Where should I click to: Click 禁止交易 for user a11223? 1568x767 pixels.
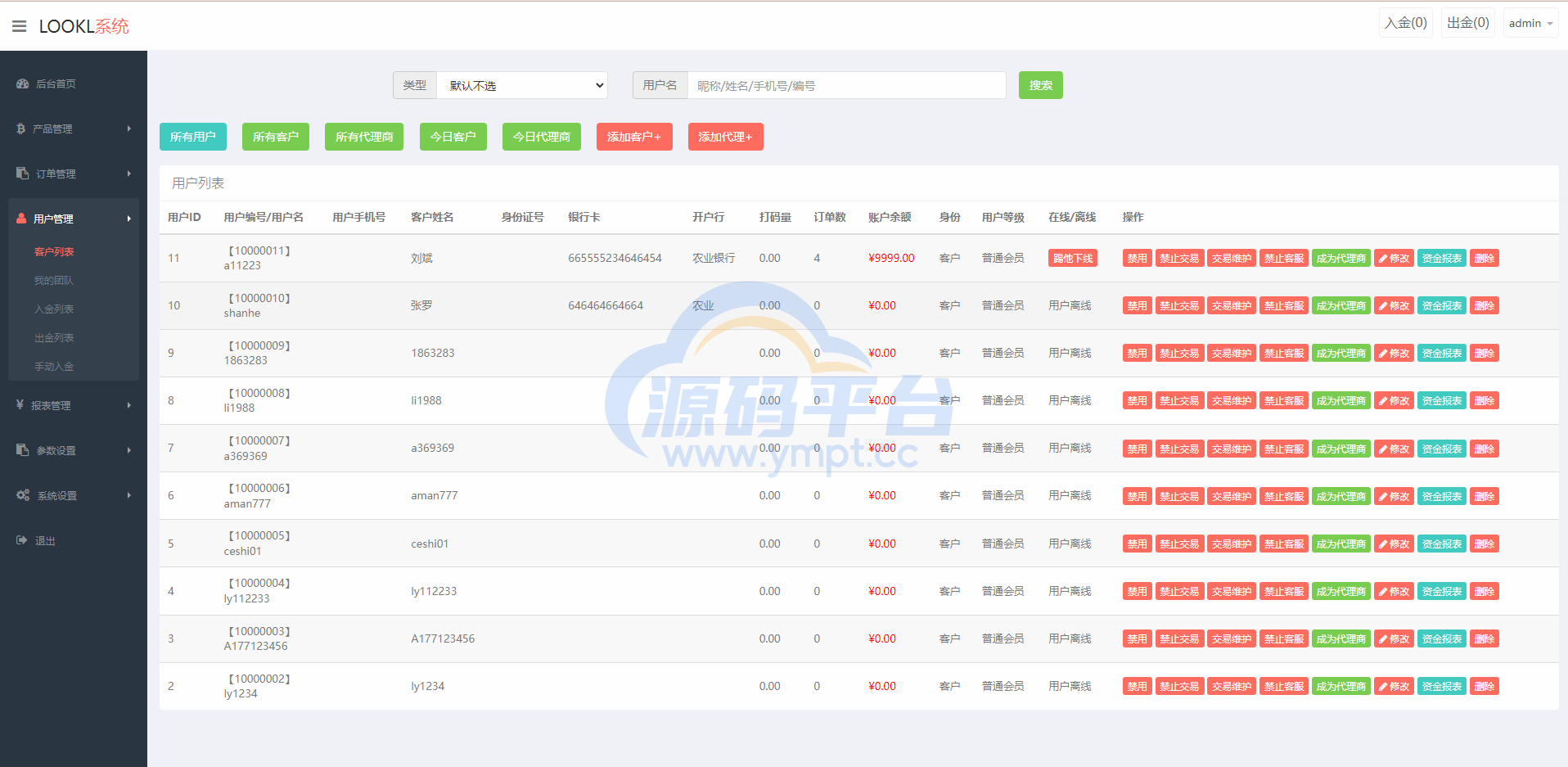pyautogui.click(x=1179, y=258)
